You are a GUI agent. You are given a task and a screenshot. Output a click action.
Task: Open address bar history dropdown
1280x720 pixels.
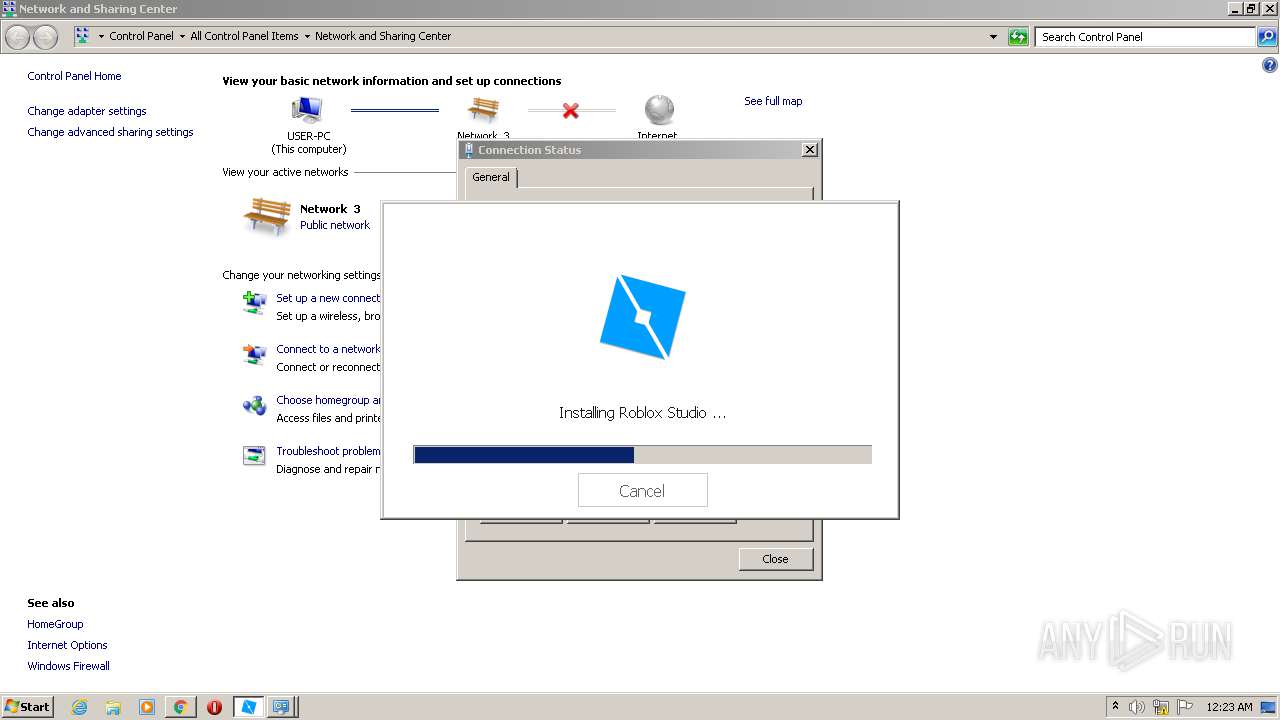click(993, 37)
